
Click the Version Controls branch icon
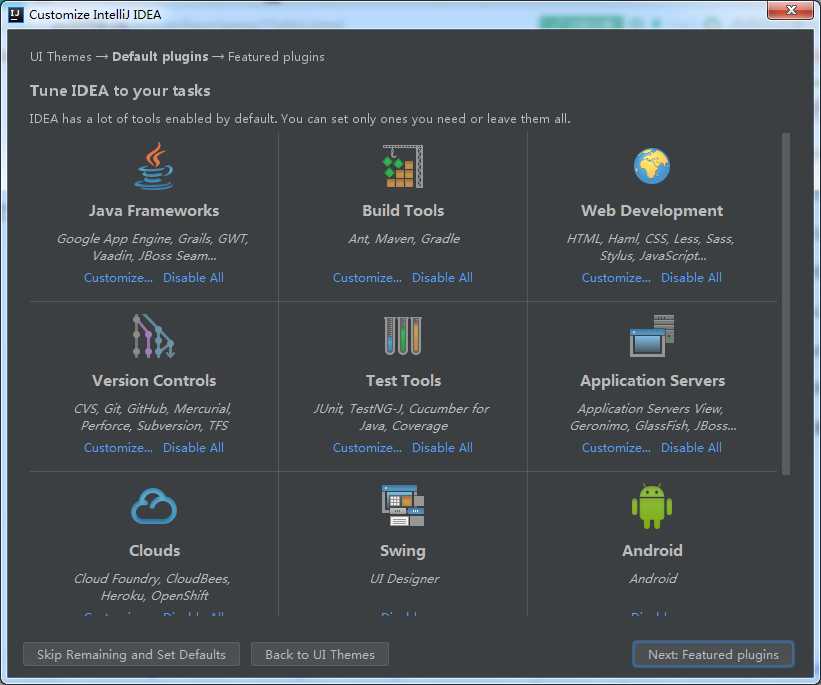[x=153, y=336]
